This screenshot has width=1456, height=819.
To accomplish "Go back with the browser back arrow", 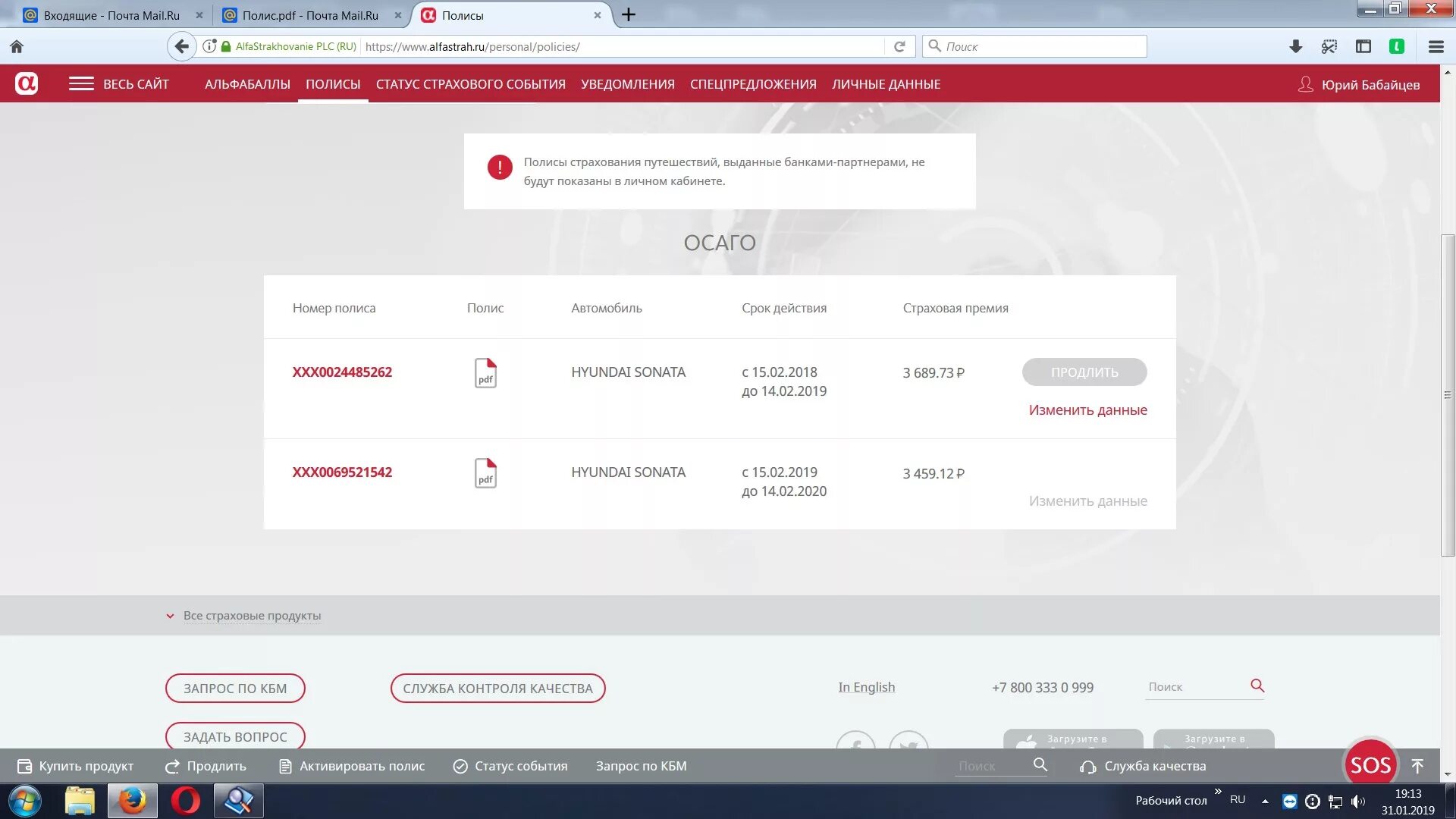I will pyautogui.click(x=181, y=46).
